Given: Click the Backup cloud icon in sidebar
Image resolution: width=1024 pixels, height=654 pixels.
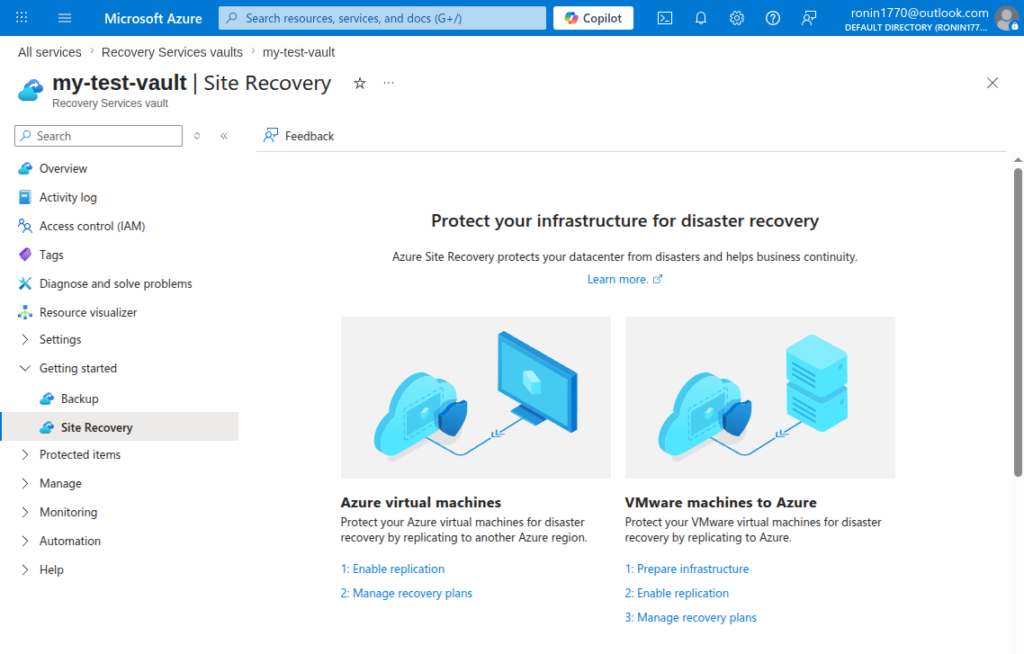Looking at the screenshot, I should [46, 399].
